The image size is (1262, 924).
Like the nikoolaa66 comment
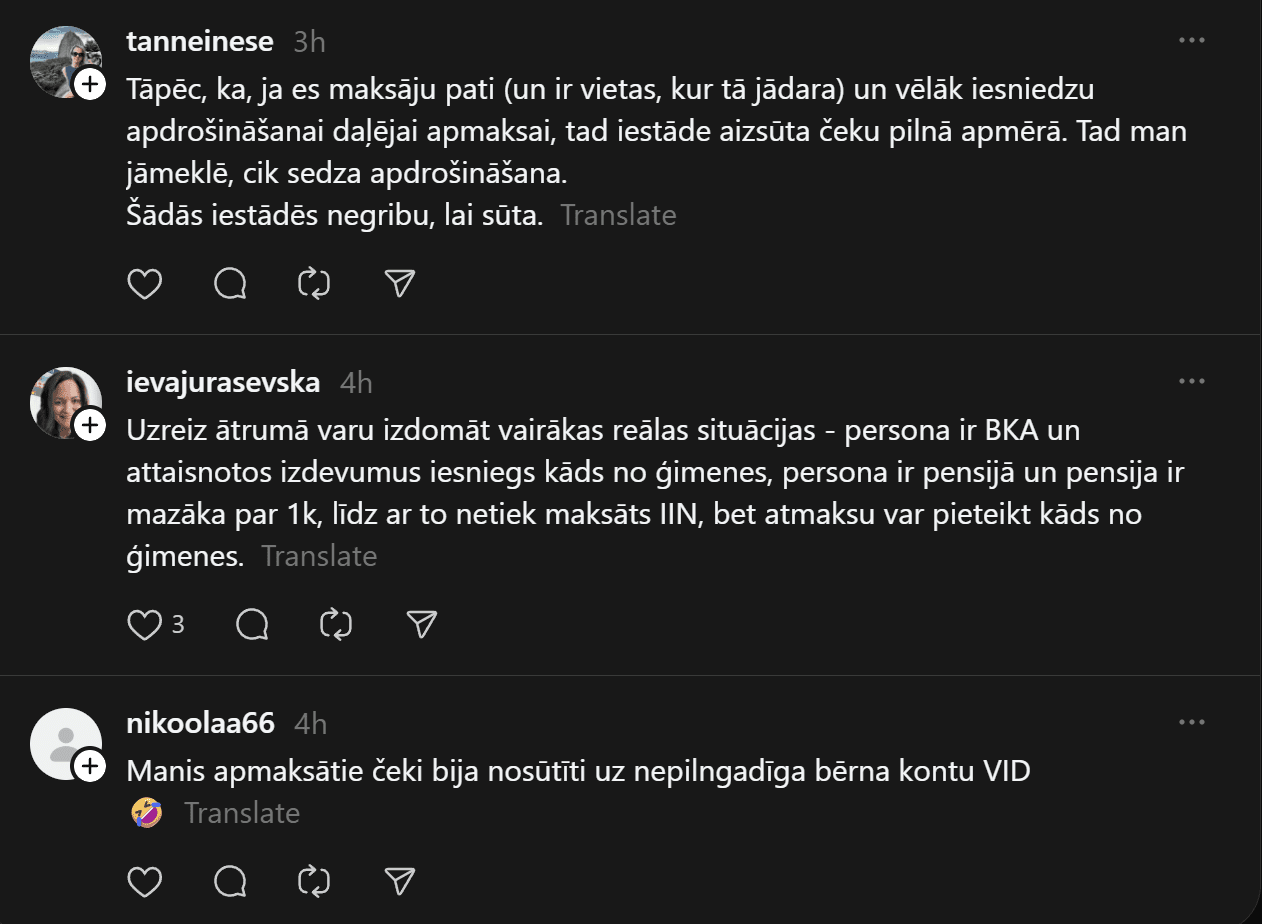coord(145,881)
